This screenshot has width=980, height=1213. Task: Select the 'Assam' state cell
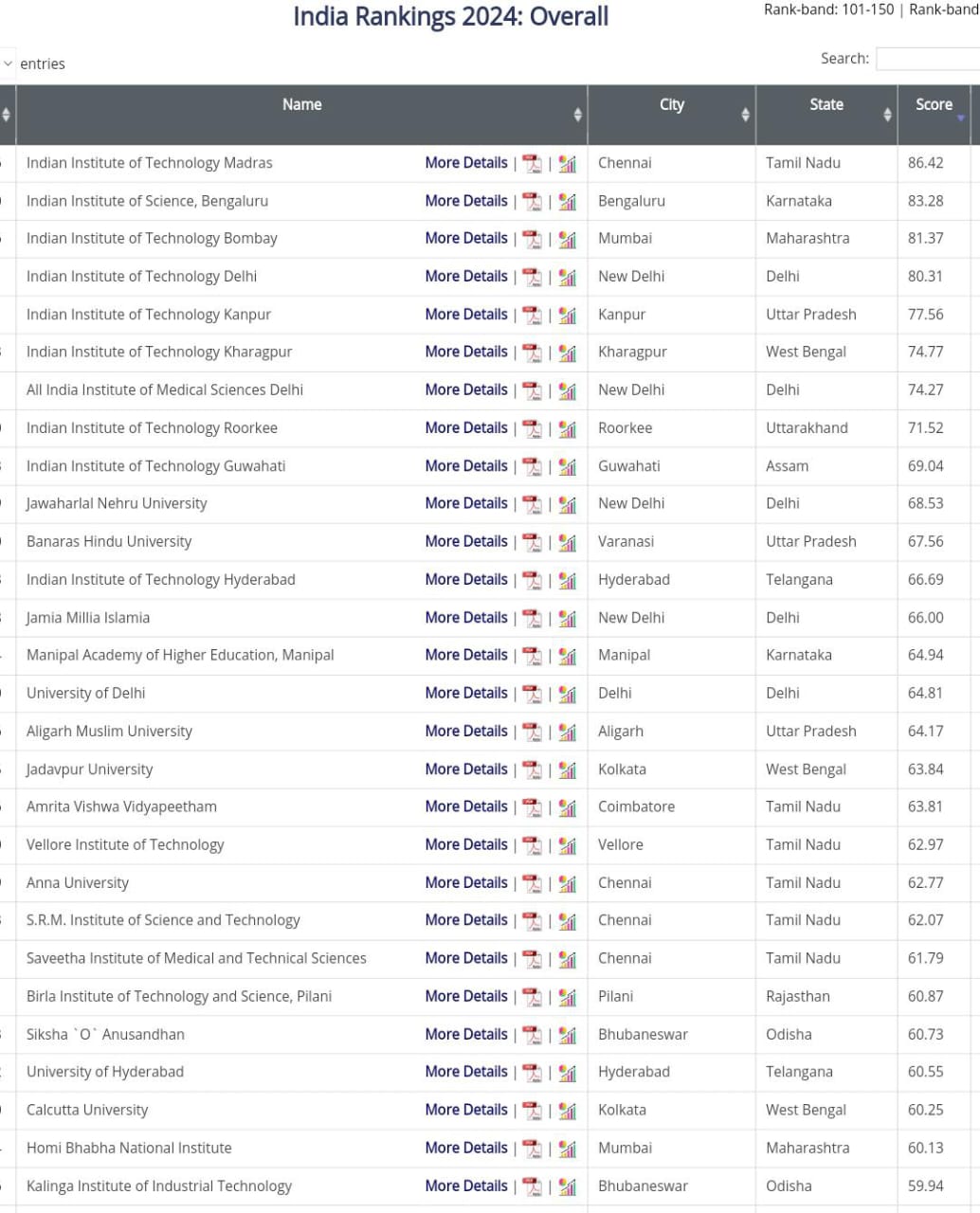(x=787, y=466)
